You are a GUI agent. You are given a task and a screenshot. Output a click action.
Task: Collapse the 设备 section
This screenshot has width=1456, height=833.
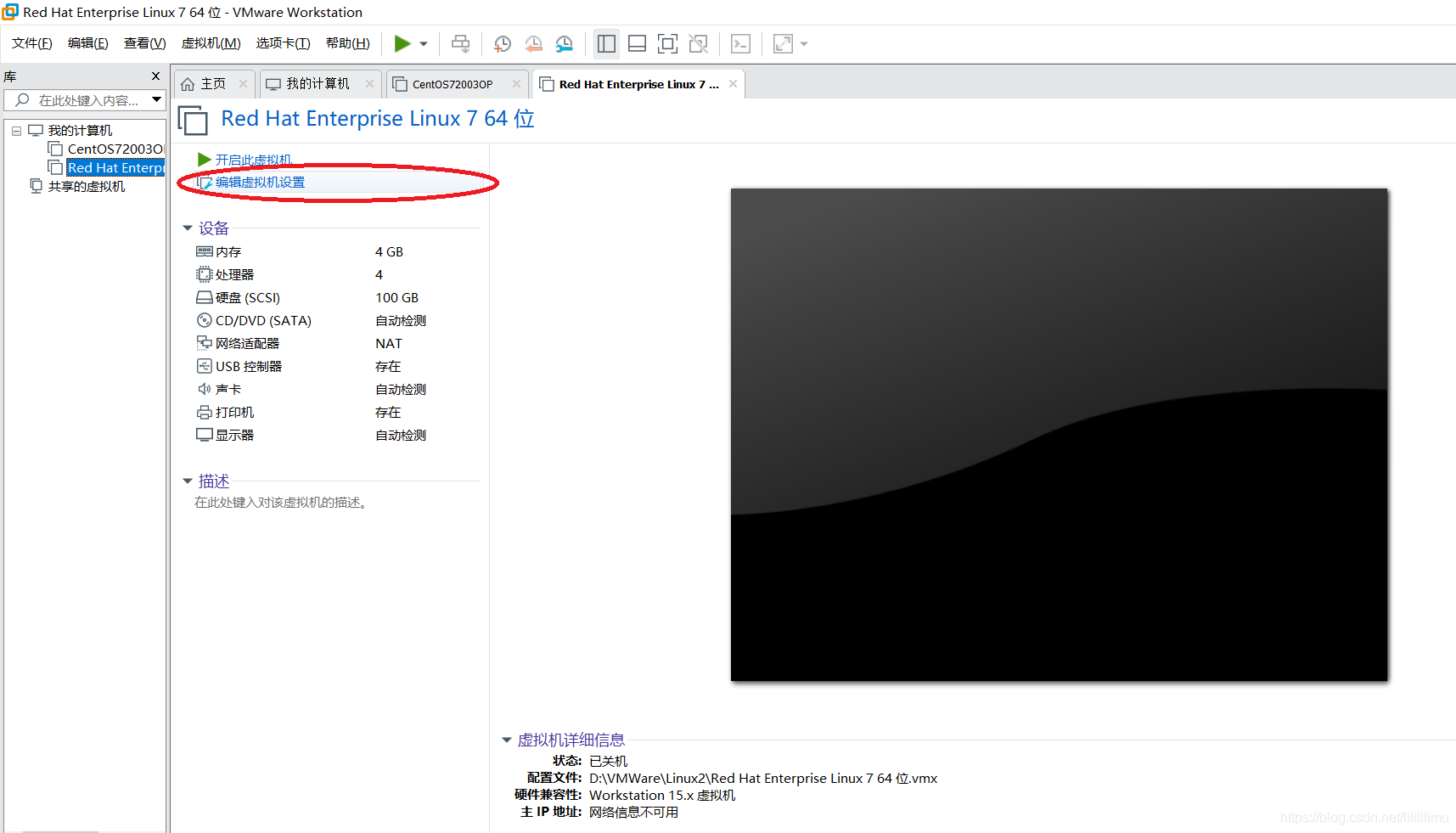[x=188, y=228]
